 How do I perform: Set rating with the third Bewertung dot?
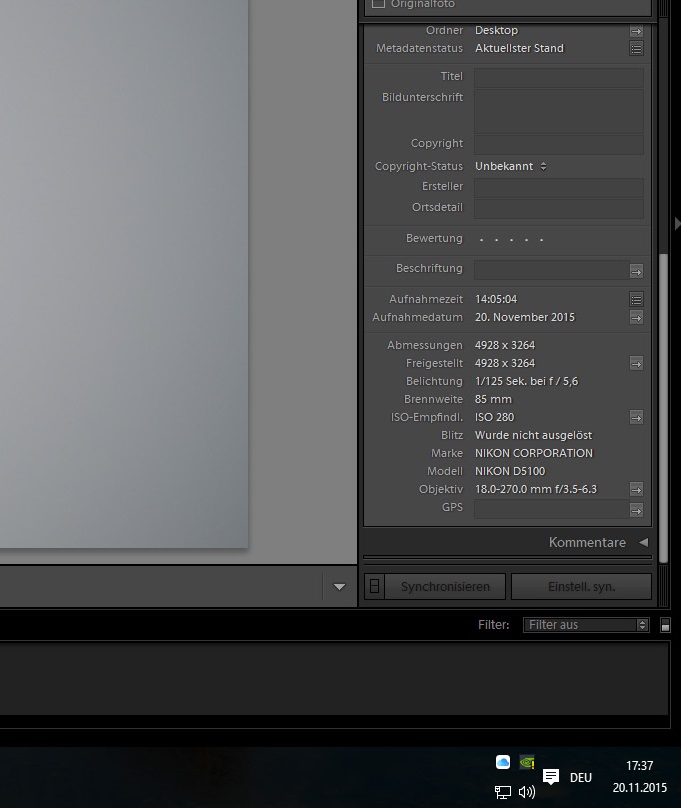(511, 240)
